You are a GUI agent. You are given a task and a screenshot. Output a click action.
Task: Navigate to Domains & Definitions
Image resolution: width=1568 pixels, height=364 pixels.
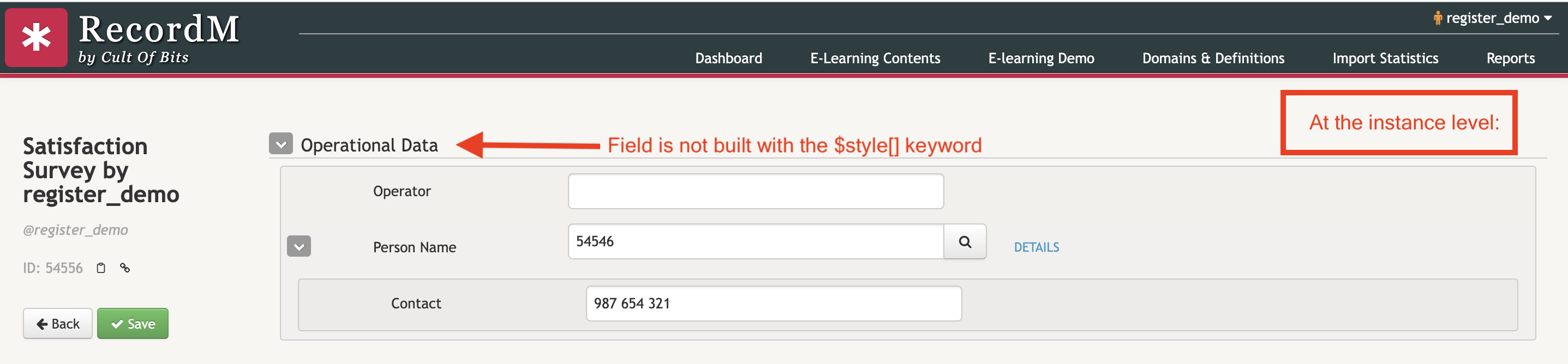(1213, 58)
